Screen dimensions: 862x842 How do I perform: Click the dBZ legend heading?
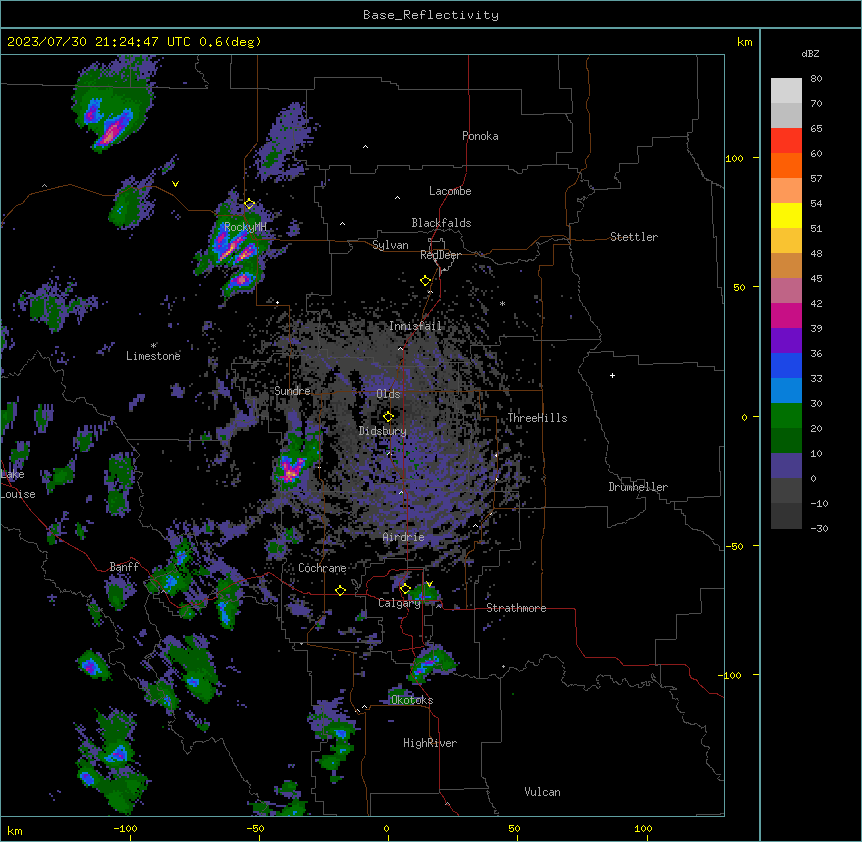point(810,53)
